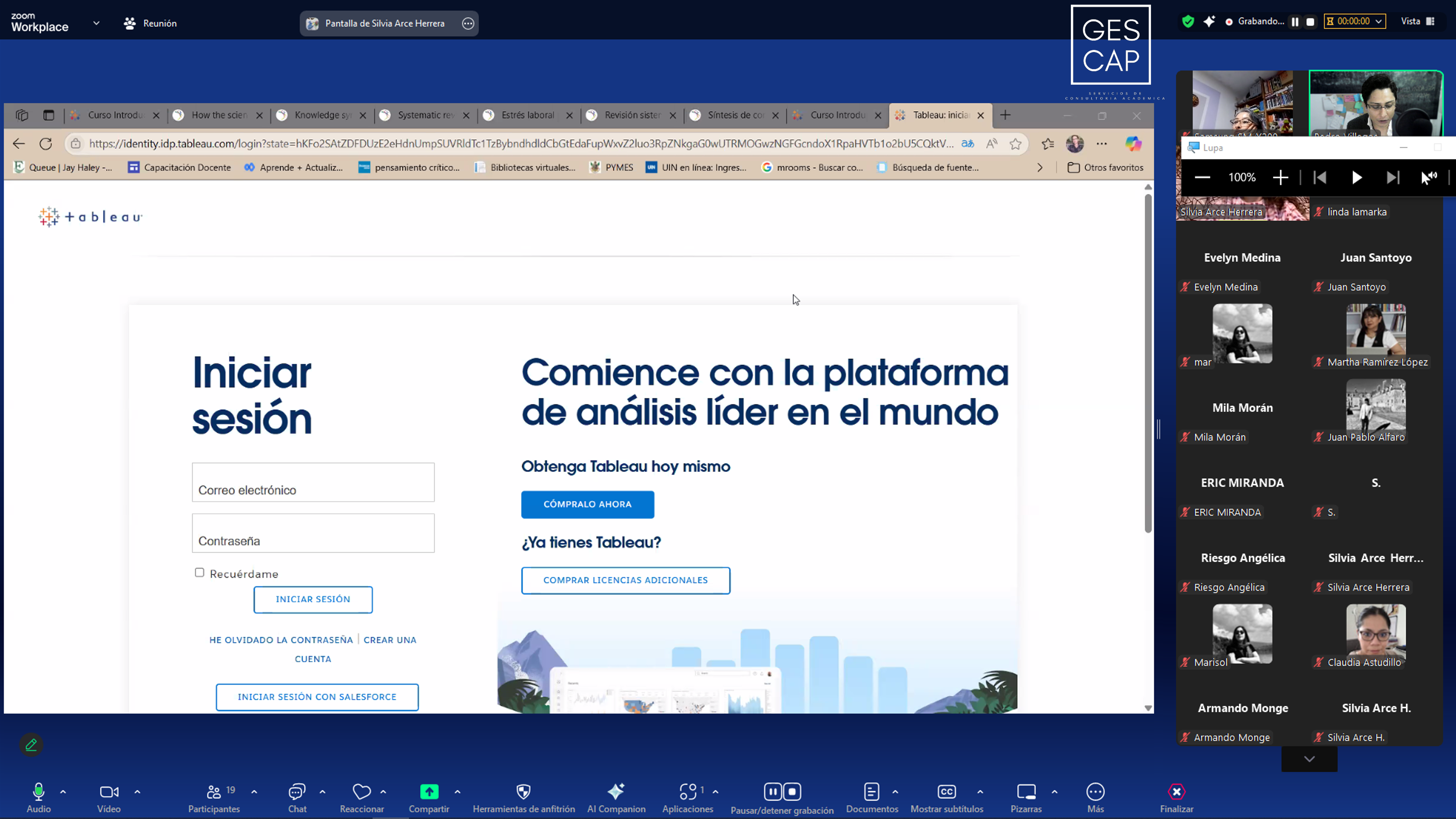
Task: Expand the Documentos options arrow
Action: (x=895, y=792)
